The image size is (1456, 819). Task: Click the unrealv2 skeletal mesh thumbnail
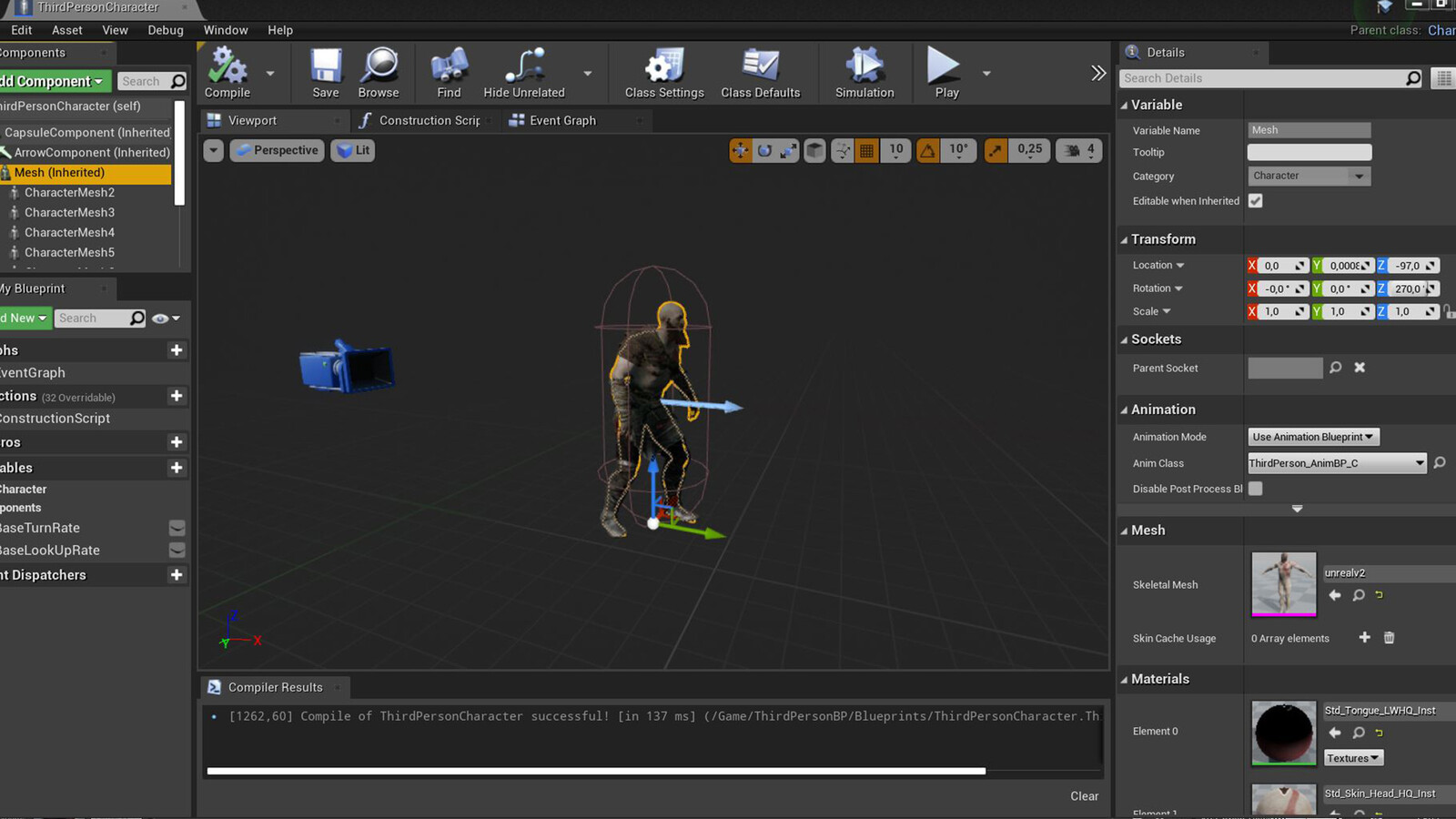[x=1284, y=584]
